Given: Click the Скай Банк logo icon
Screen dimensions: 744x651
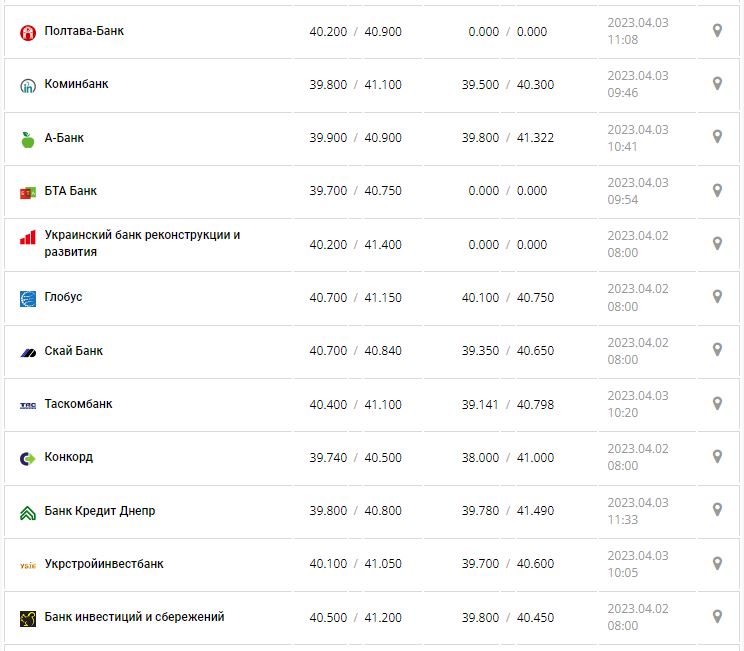Looking at the screenshot, I should tap(28, 352).
